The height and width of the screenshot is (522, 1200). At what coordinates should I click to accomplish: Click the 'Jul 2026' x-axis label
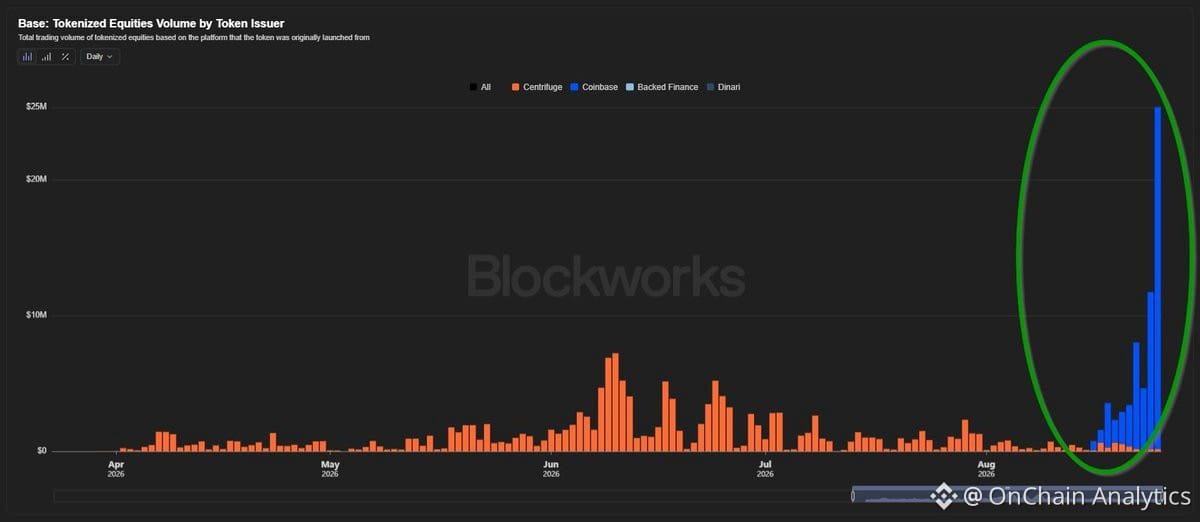[765, 469]
